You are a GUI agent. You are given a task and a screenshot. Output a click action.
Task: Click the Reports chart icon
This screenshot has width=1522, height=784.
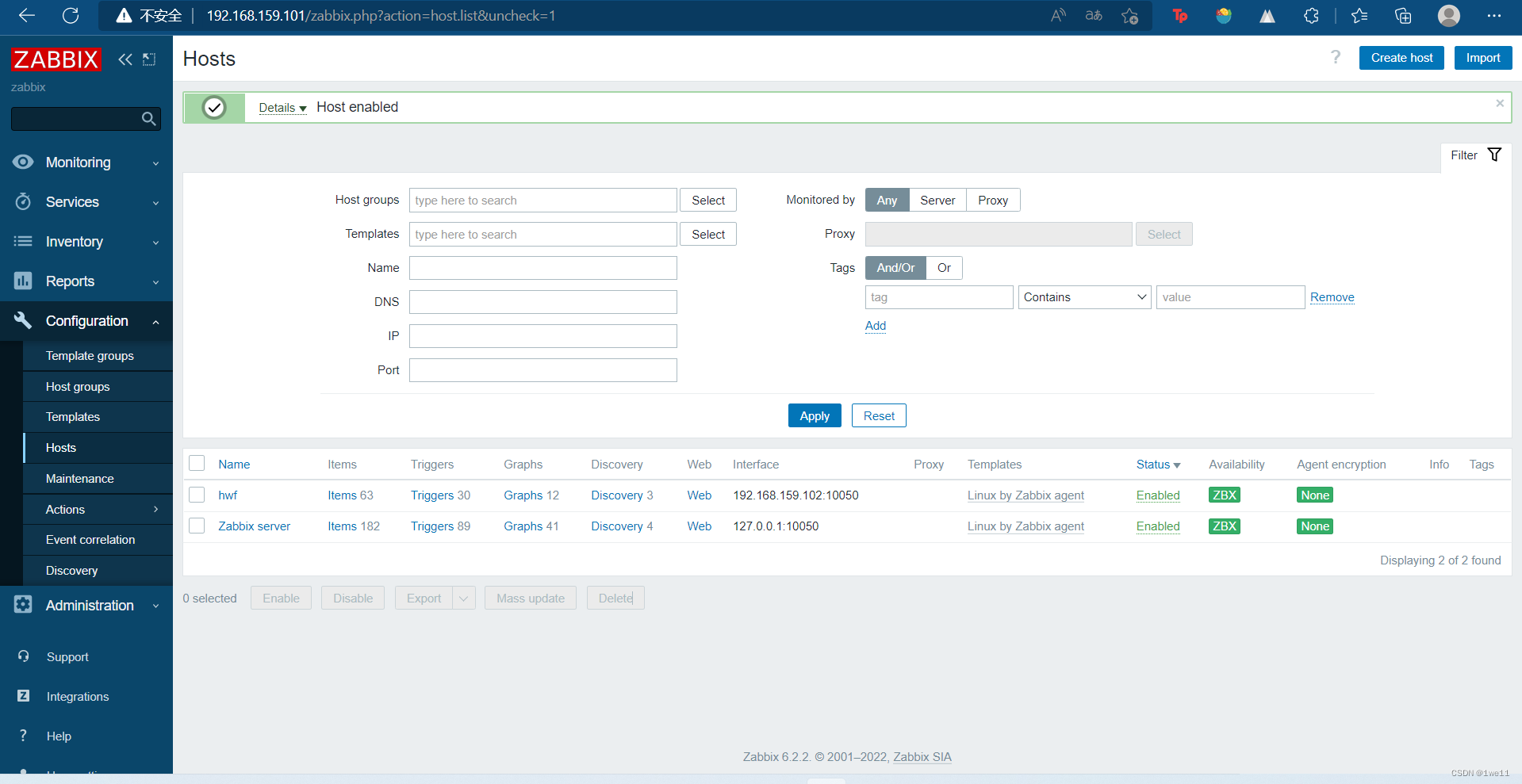[x=23, y=281]
